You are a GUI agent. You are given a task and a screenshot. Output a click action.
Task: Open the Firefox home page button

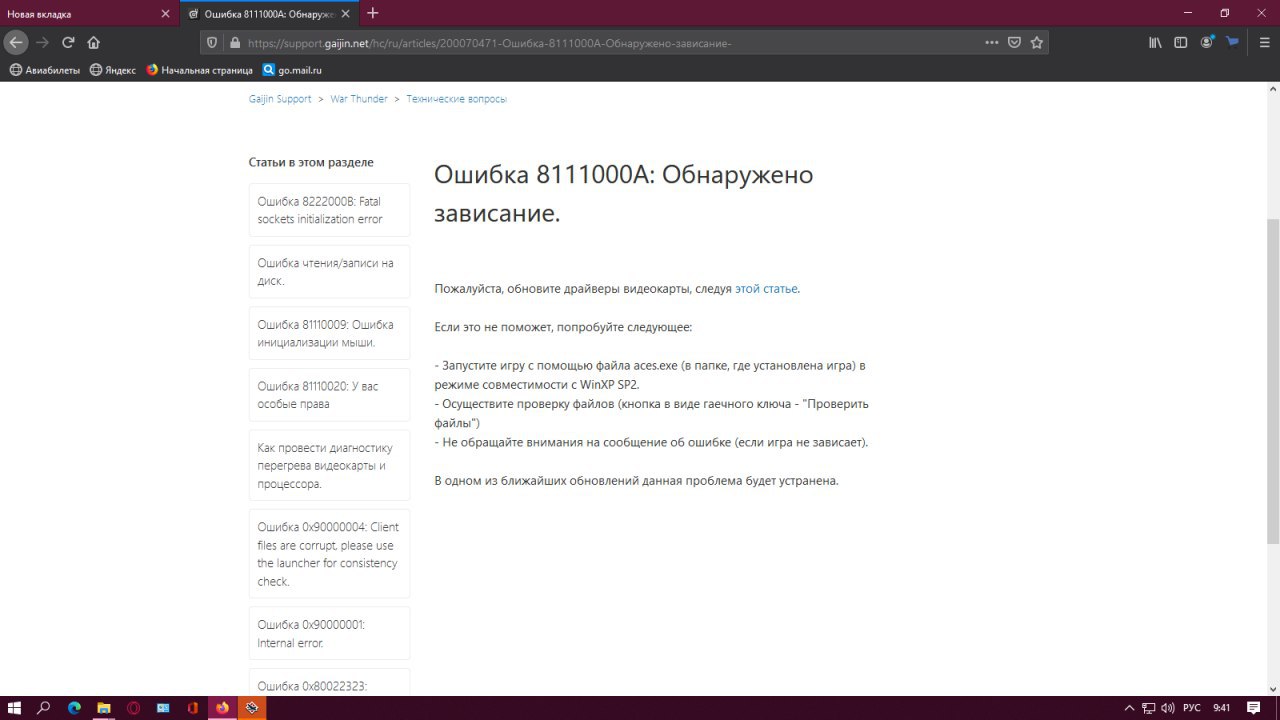coord(94,42)
